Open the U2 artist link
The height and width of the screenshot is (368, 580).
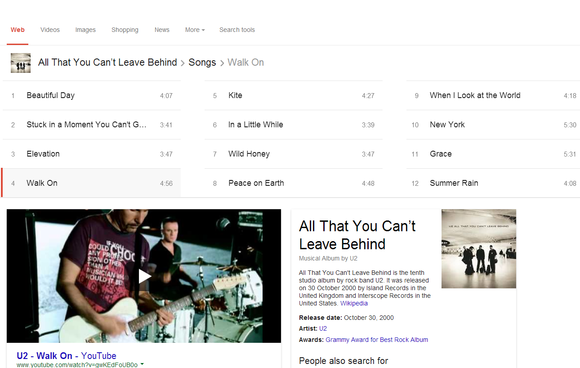click(323, 328)
